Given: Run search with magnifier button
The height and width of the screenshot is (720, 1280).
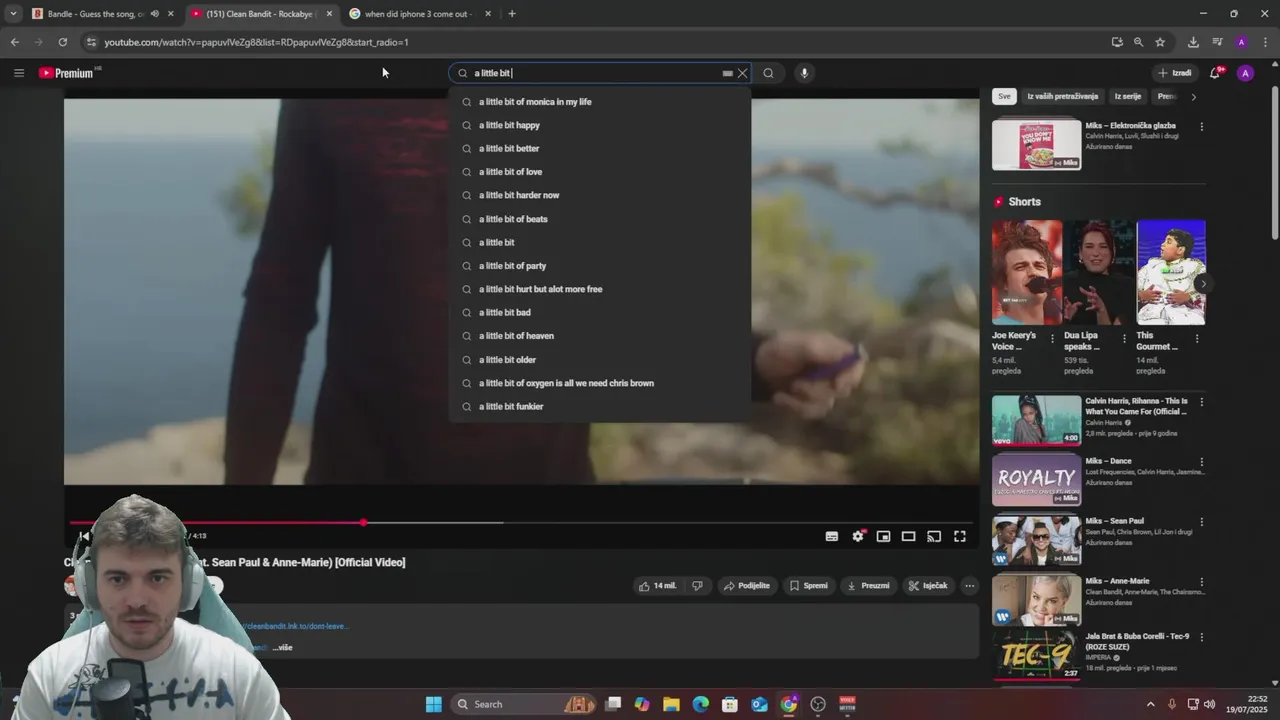Looking at the screenshot, I should (768, 73).
